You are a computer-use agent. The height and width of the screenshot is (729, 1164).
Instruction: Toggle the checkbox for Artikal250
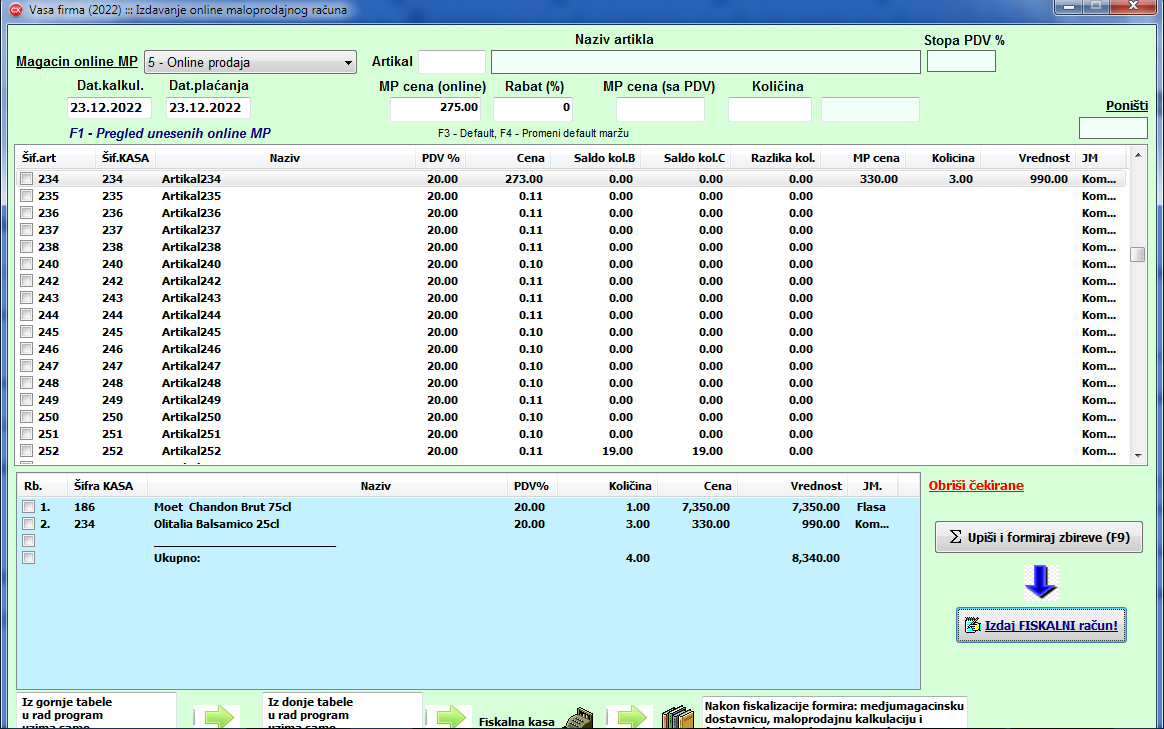point(27,417)
